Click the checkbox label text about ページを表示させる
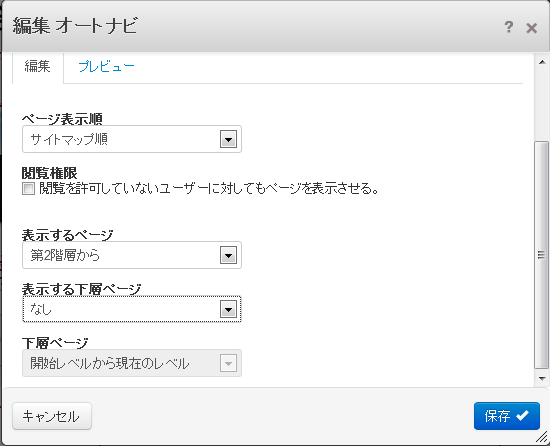 coord(209,189)
